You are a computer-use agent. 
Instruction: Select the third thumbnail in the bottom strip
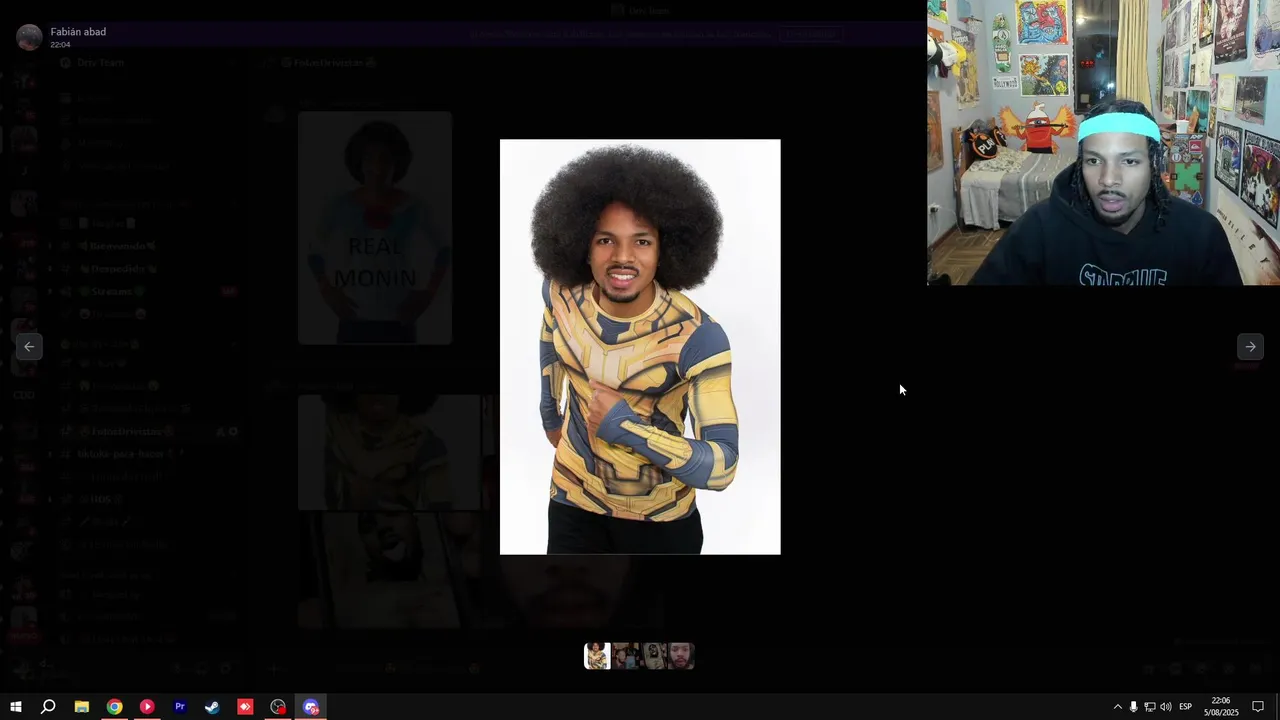click(654, 656)
